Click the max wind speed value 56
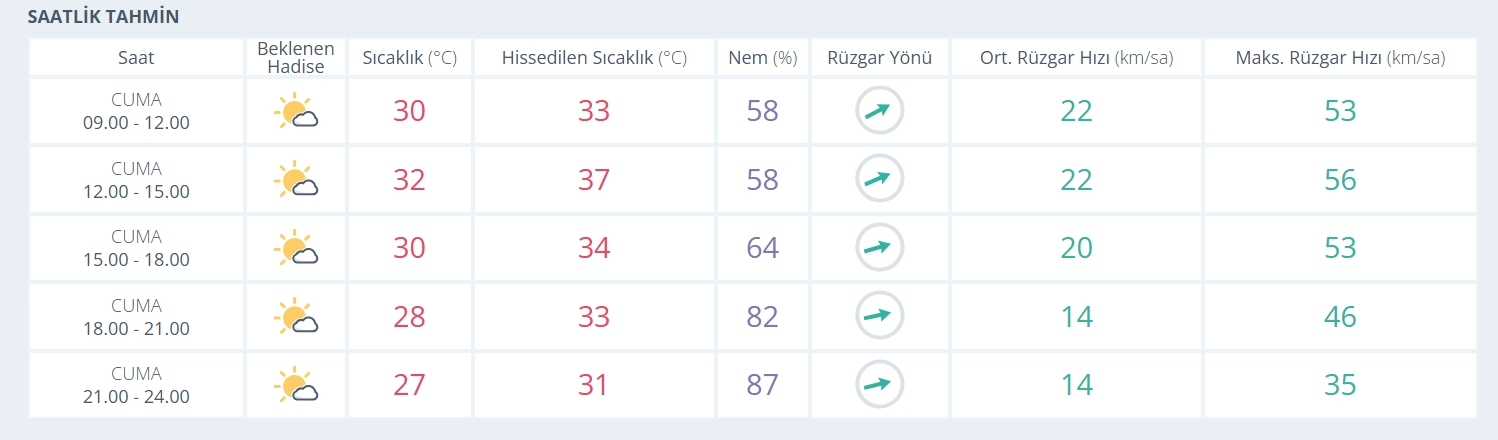The width and height of the screenshot is (1498, 440). click(1340, 180)
